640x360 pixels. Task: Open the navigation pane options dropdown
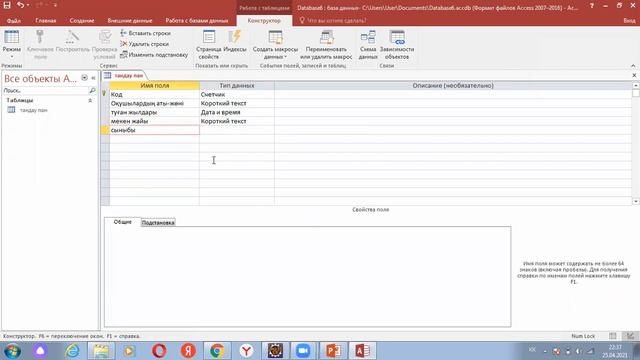coord(84,78)
